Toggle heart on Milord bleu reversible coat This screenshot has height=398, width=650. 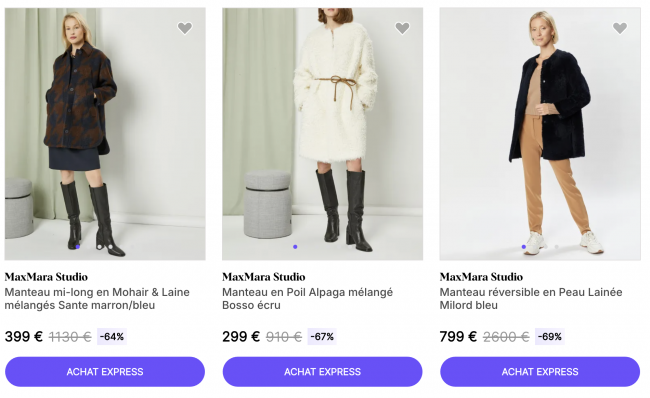point(620,28)
